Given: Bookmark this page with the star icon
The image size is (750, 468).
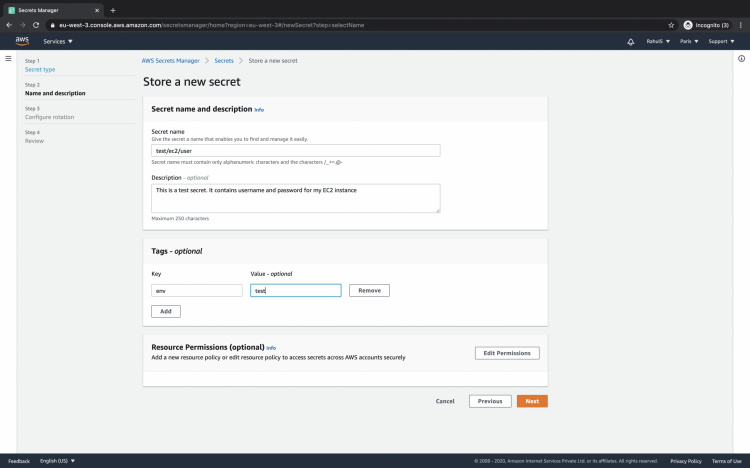Looking at the screenshot, I should (671, 24).
